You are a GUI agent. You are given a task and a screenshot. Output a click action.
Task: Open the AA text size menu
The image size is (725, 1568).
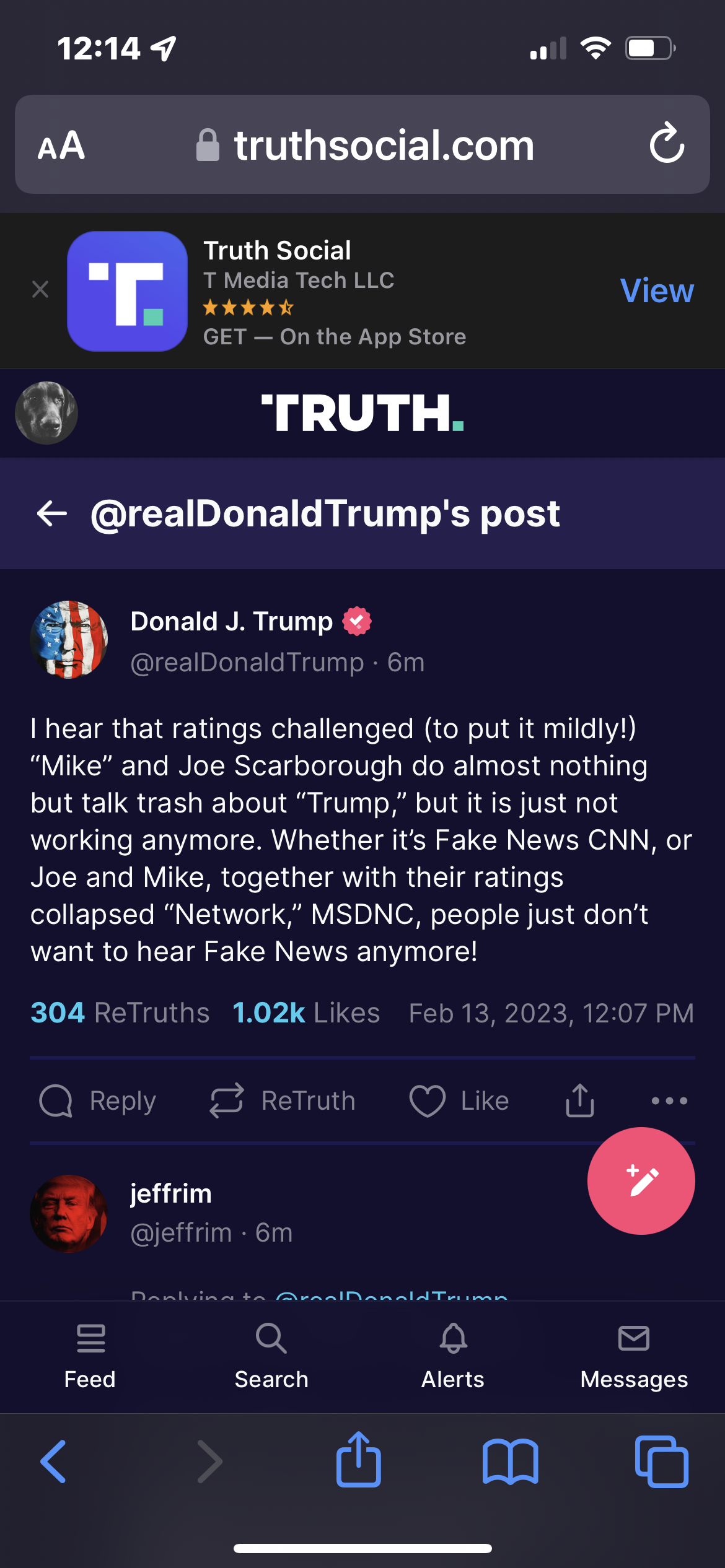click(61, 146)
